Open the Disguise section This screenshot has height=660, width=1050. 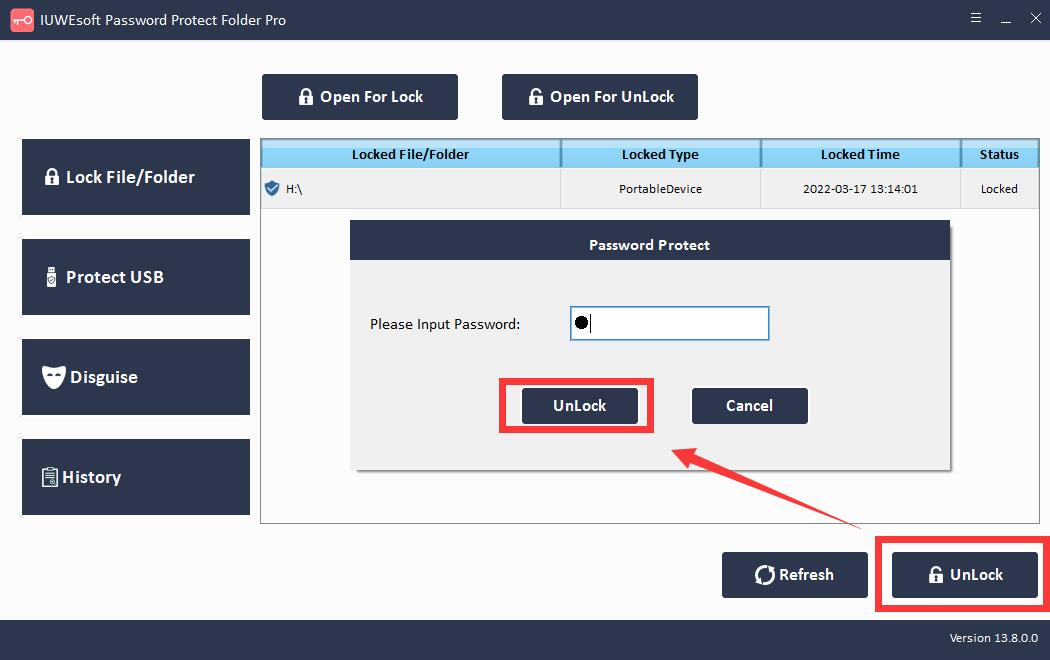click(136, 377)
